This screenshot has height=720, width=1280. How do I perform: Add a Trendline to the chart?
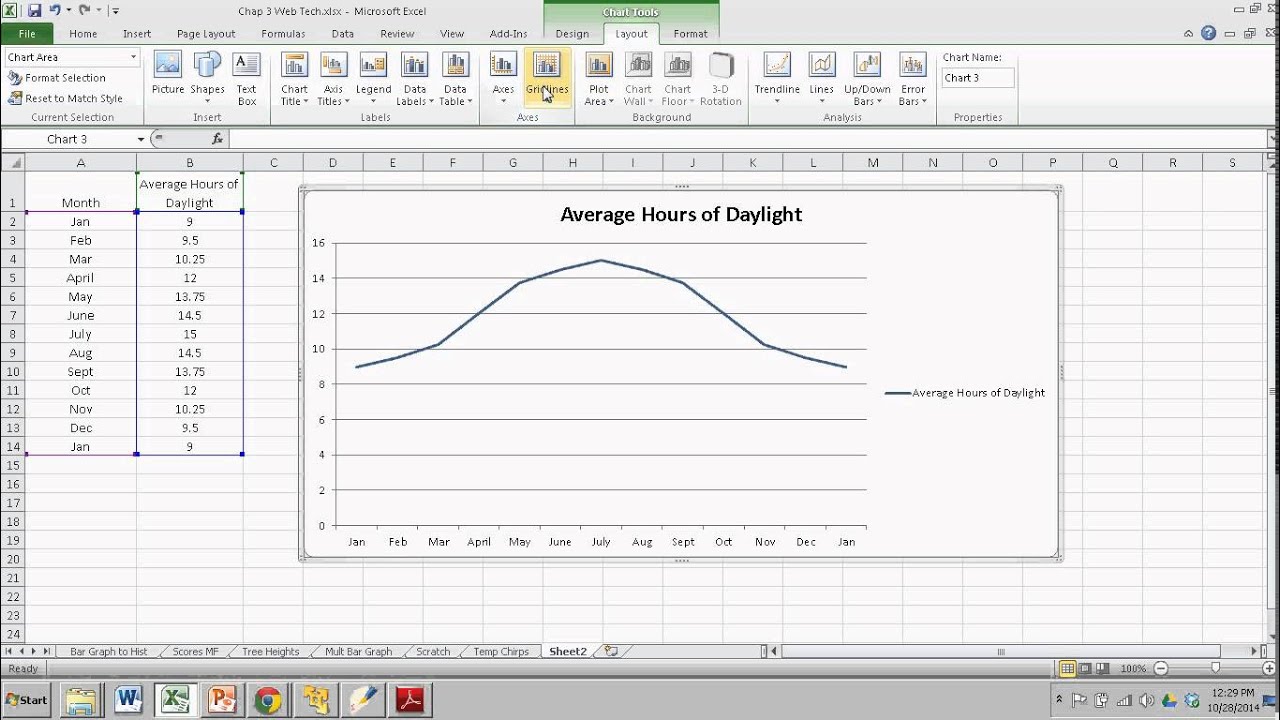[777, 79]
